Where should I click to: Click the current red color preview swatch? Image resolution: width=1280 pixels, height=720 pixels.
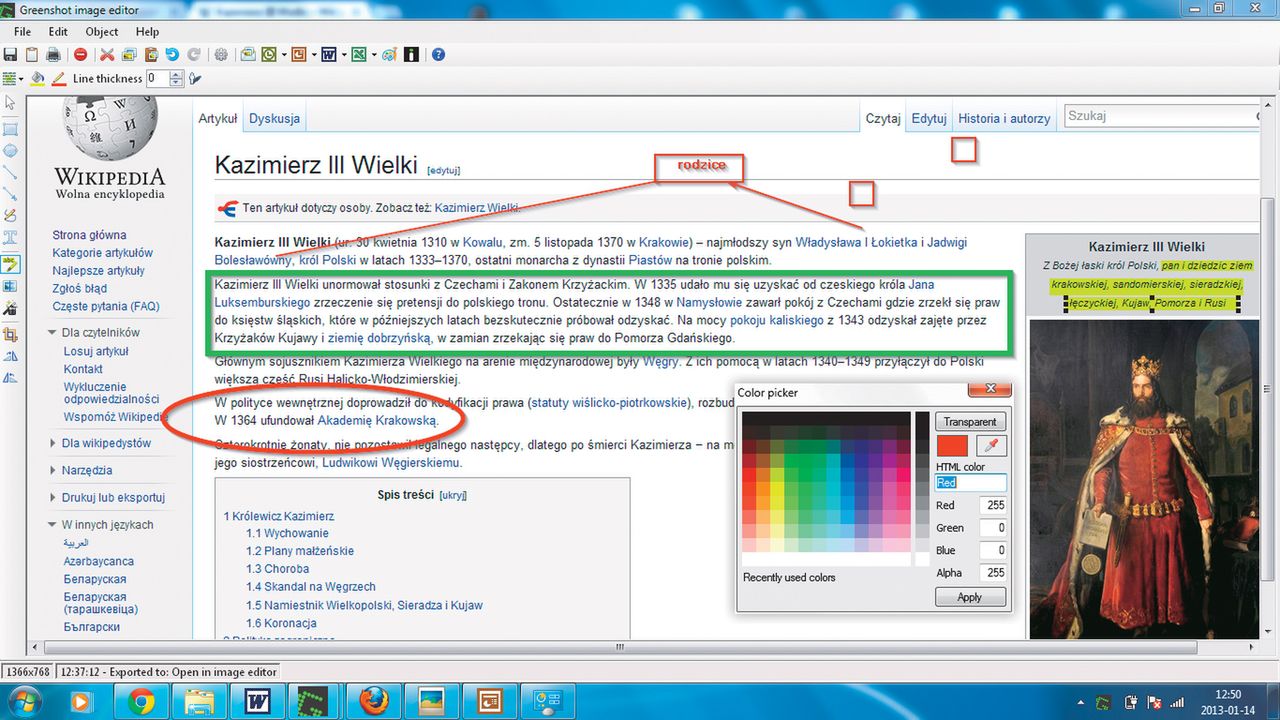point(953,446)
